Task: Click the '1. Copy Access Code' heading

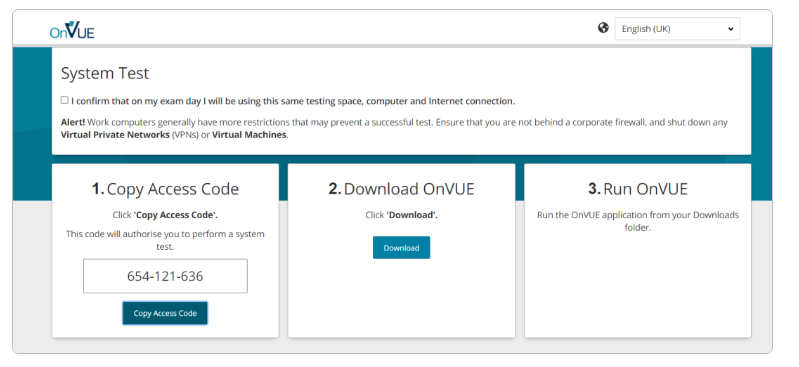Action: tap(165, 189)
